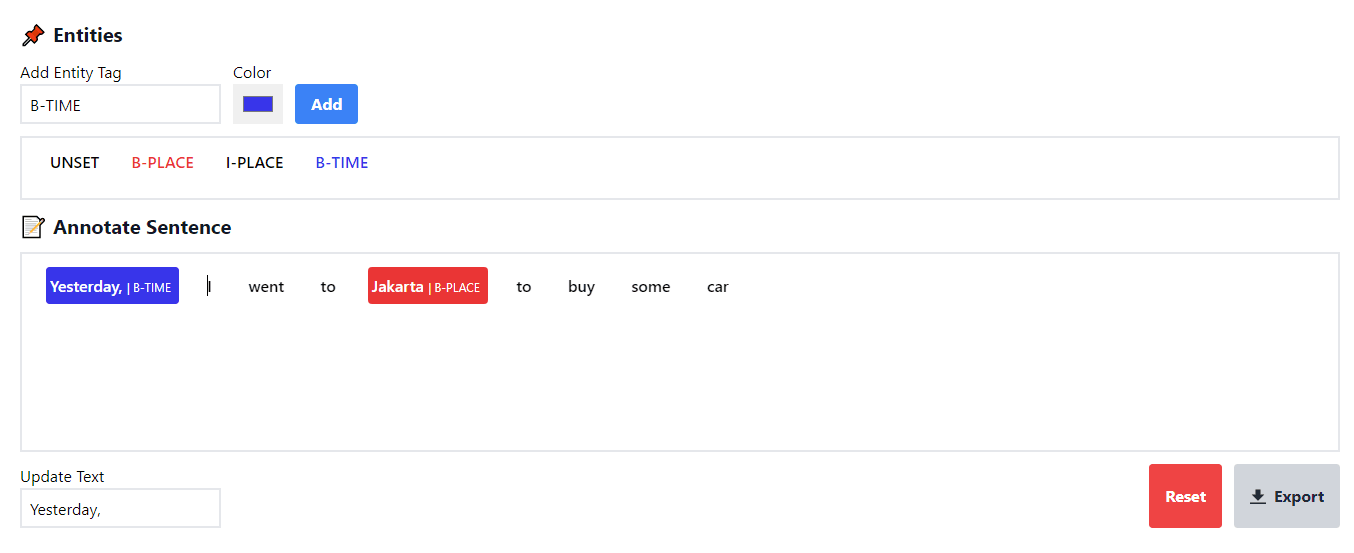Select the word to before Jakarta
Viewport: 1354px width, 553px height.
(x=328, y=287)
